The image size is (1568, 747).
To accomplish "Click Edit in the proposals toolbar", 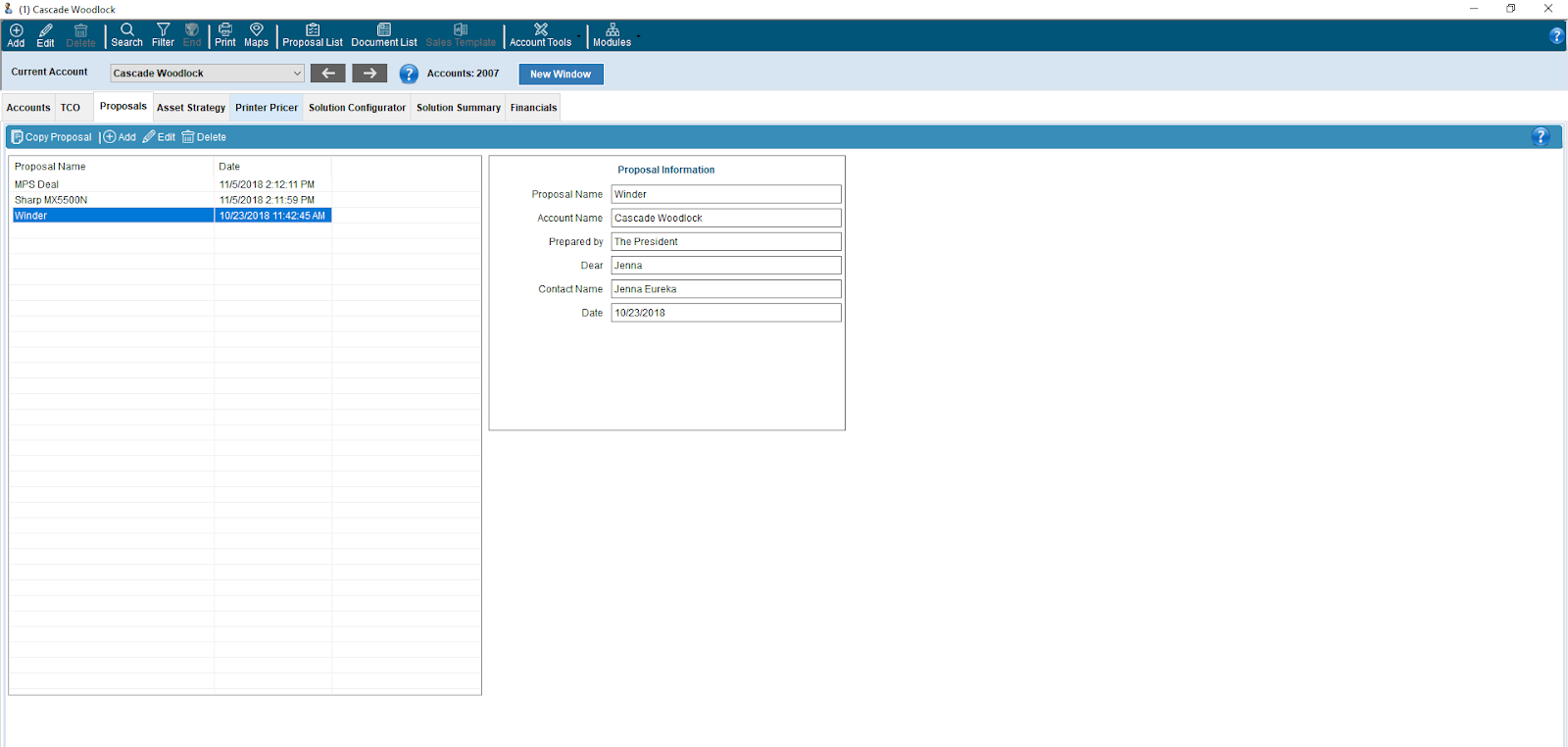I will click(x=159, y=137).
